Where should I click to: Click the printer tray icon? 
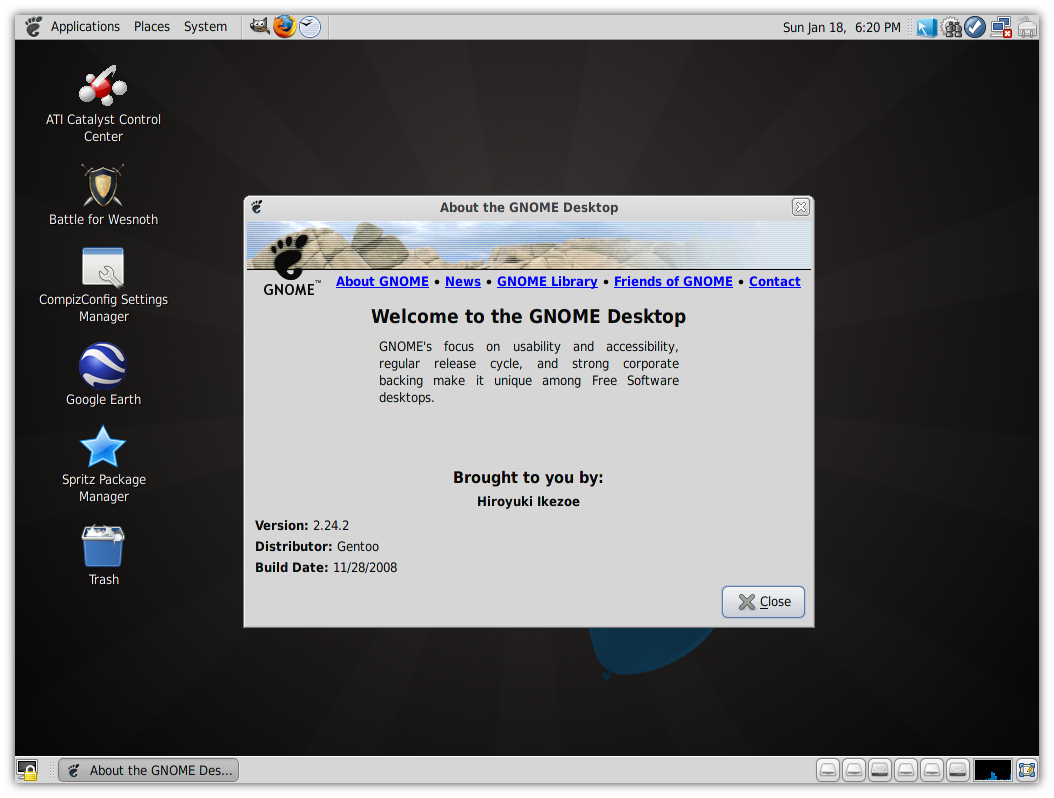1027,28
